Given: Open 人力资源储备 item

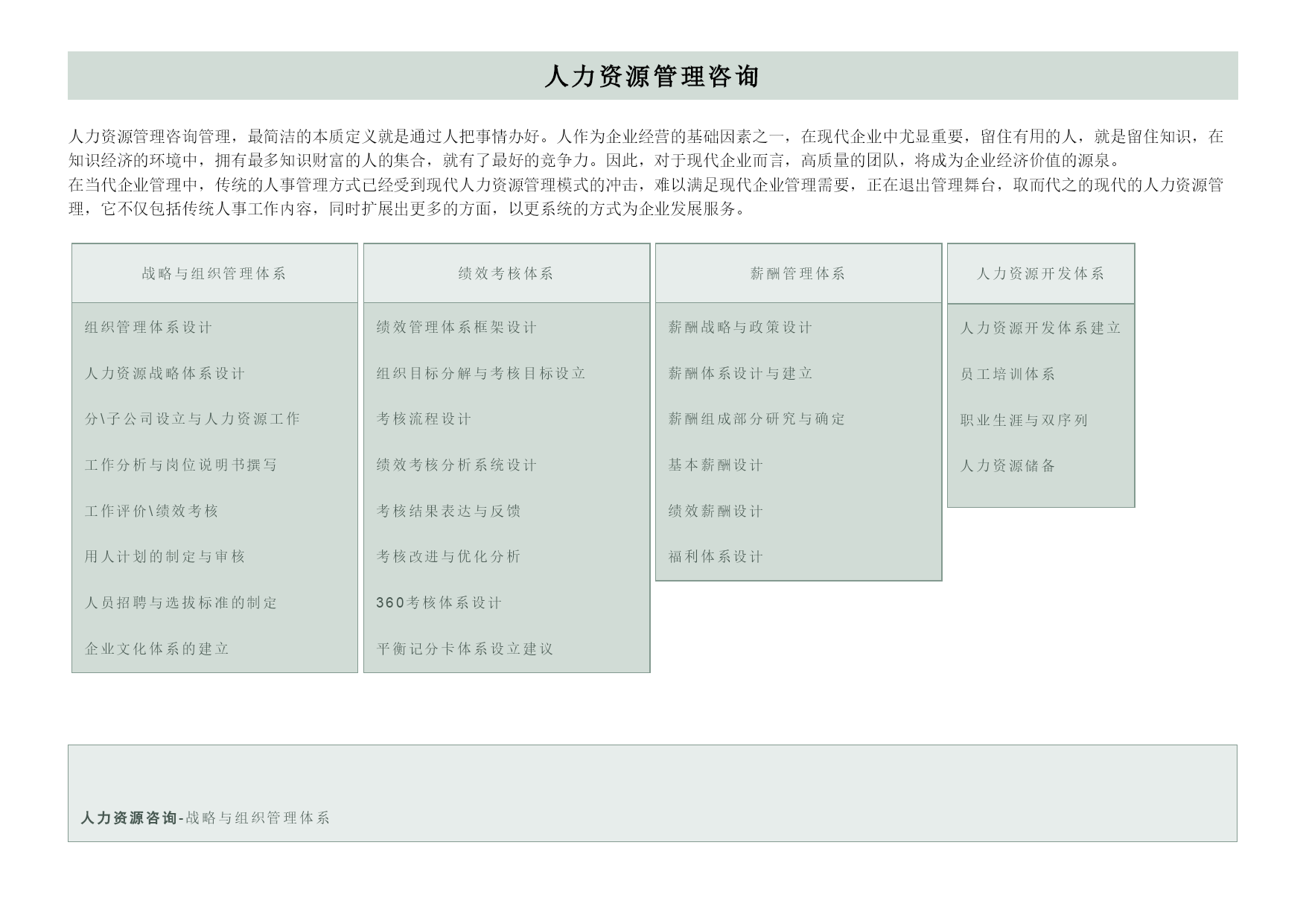Looking at the screenshot, I should tap(1007, 466).
